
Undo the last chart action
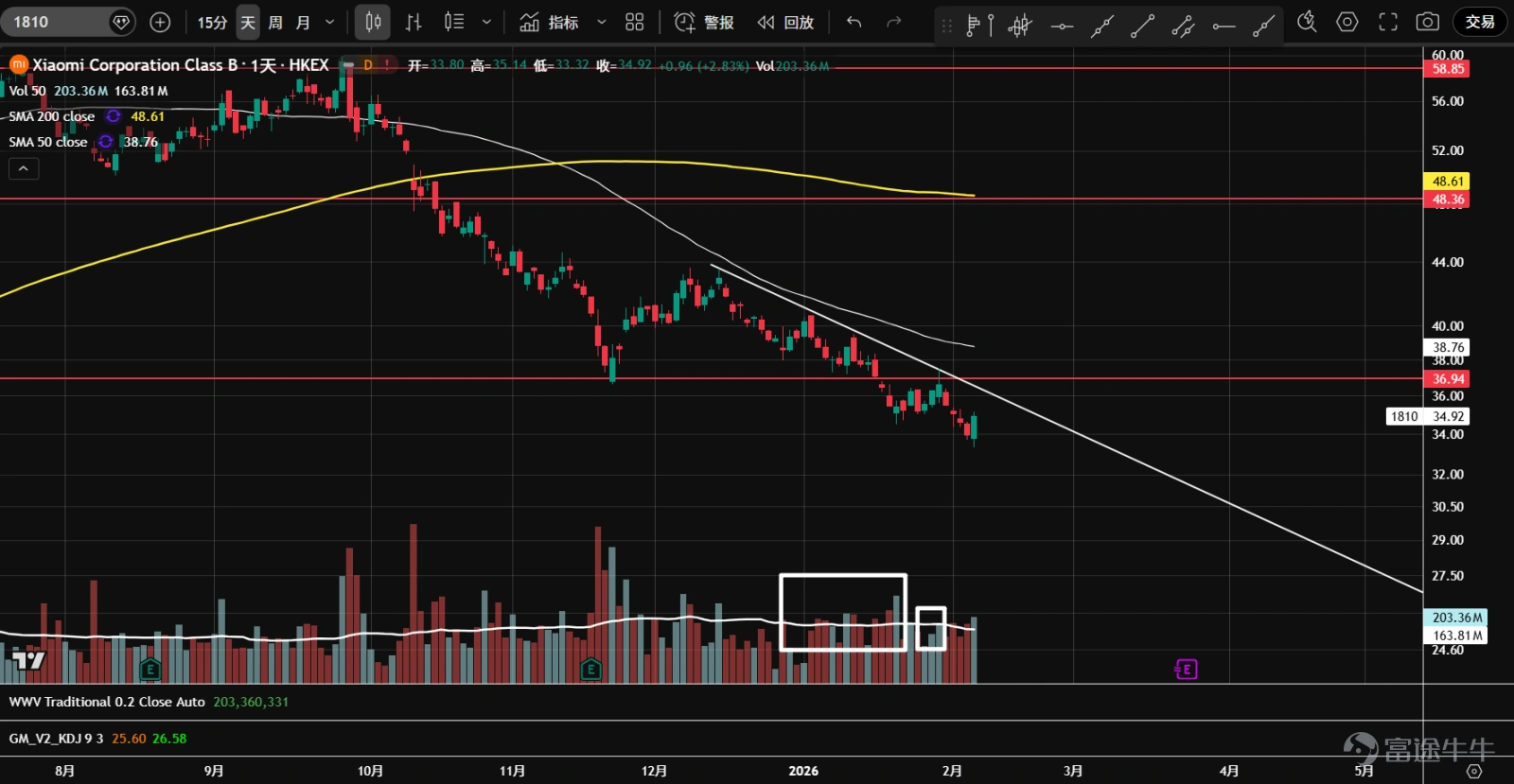854,22
